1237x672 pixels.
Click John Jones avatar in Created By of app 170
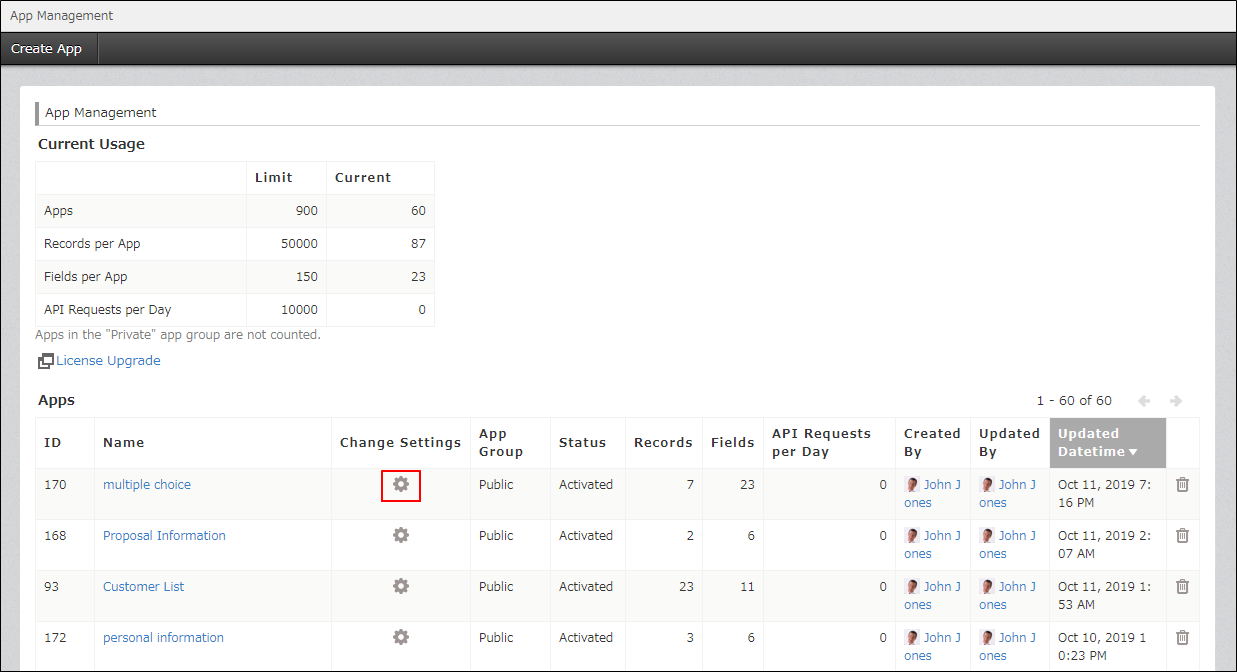912,484
